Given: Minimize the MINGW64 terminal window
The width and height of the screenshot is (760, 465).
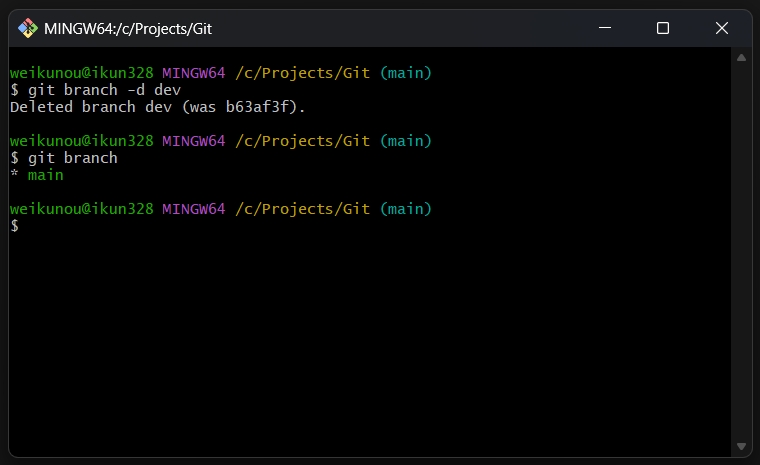Looking at the screenshot, I should [x=604, y=28].
